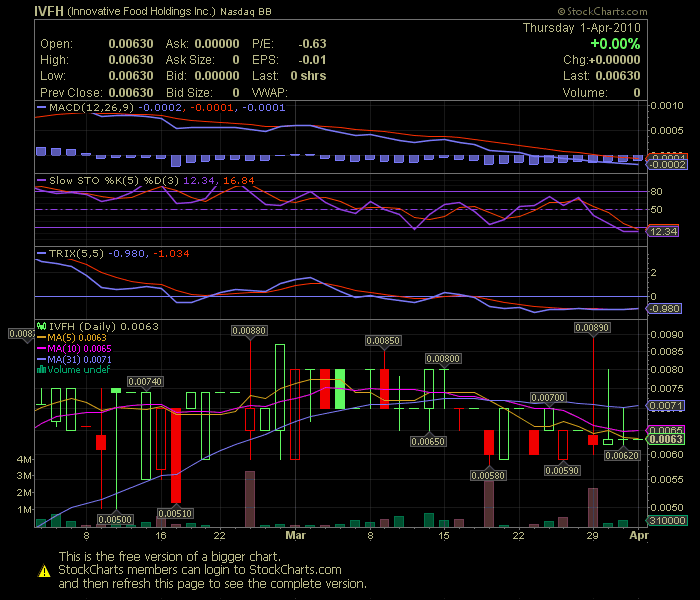Click the 0.00700 price callout

click(548, 398)
